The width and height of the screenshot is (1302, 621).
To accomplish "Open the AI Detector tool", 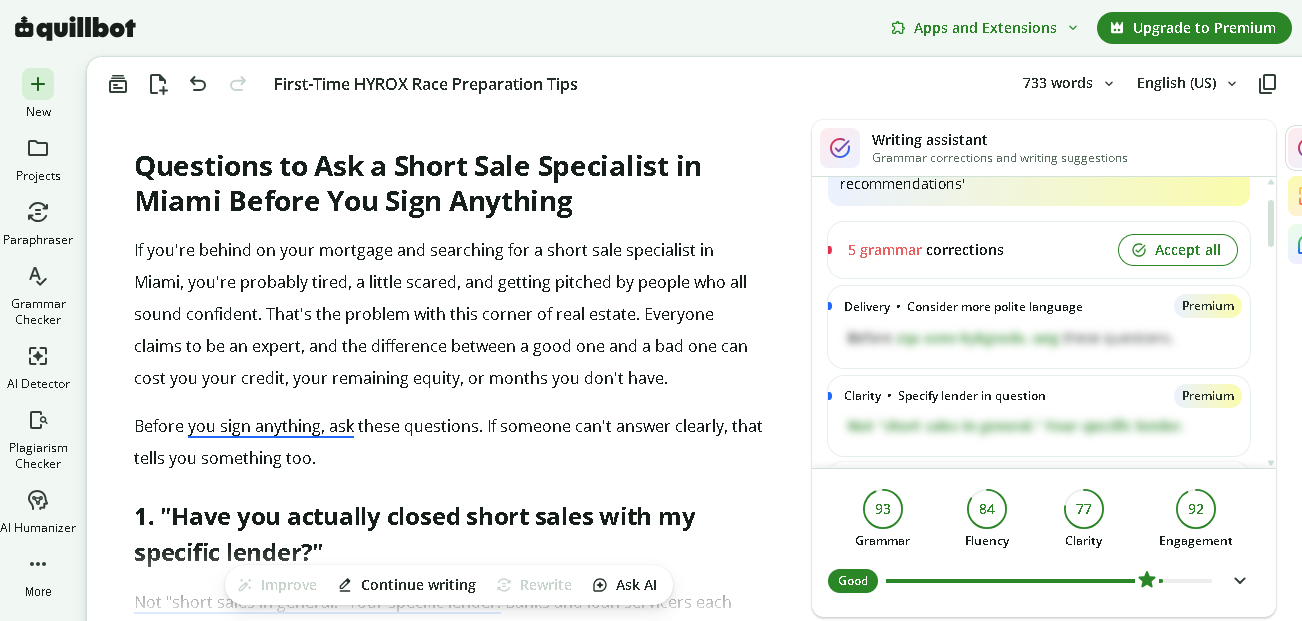I will coord(38,356).
